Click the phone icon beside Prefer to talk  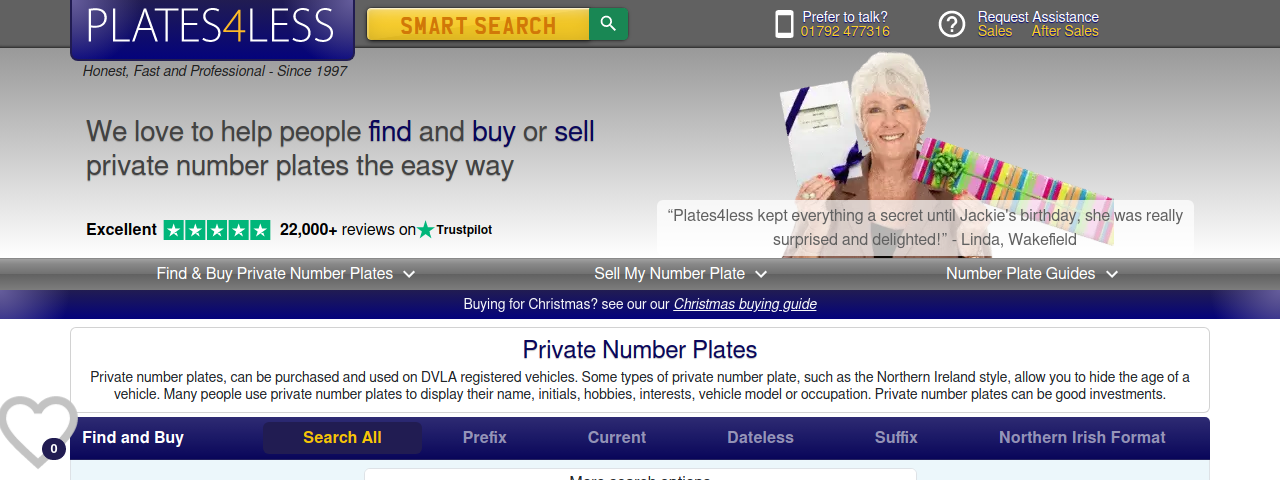[x=784, y=24]
